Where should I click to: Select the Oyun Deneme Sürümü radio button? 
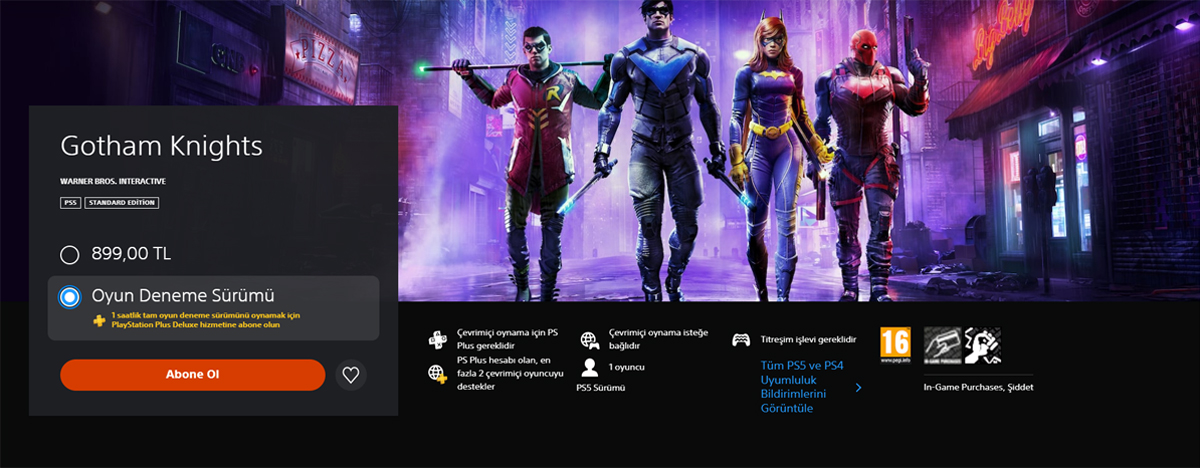click(x=70, y=296)
